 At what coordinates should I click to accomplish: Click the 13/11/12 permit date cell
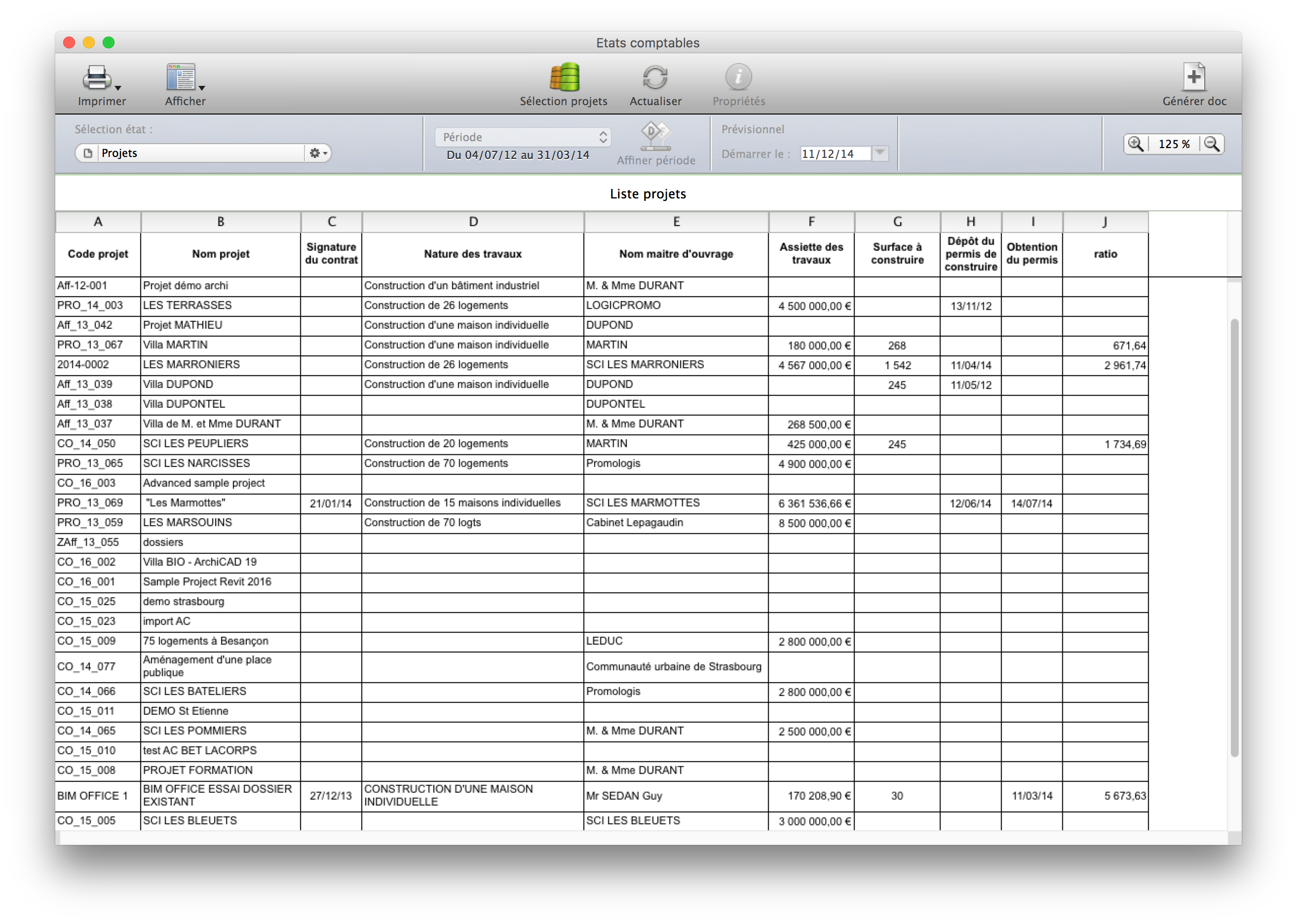coord(970,306)
